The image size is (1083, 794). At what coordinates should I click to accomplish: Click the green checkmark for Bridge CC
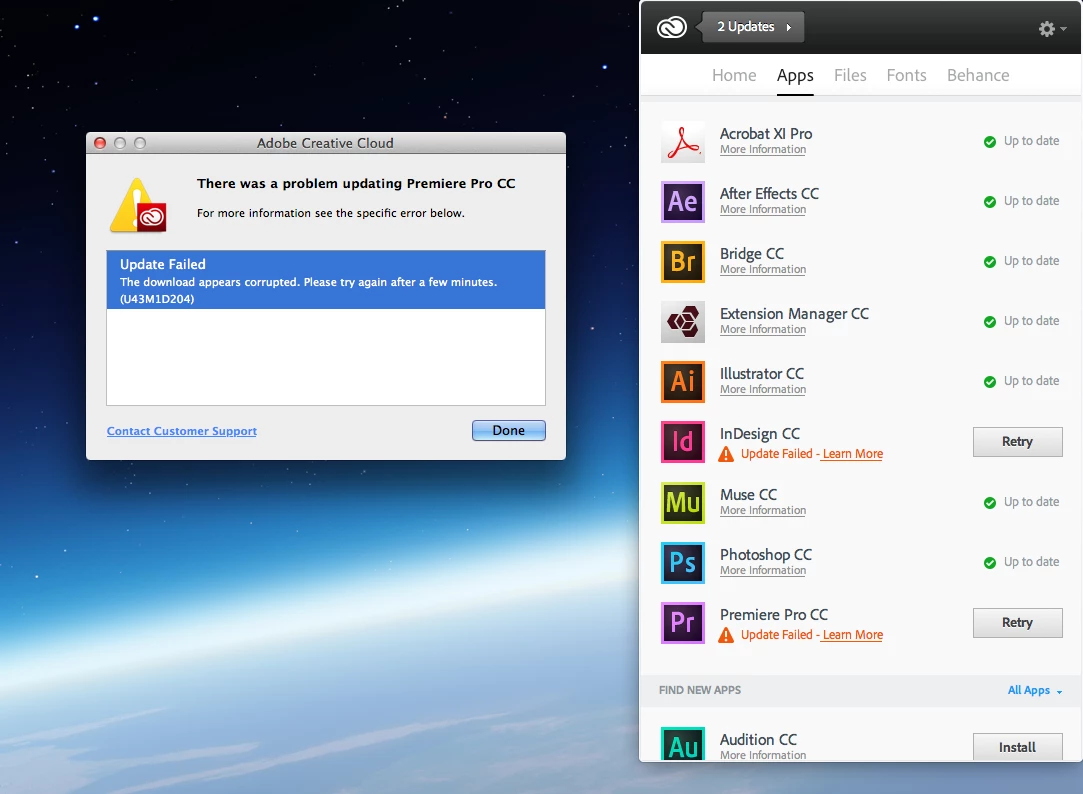990,262
